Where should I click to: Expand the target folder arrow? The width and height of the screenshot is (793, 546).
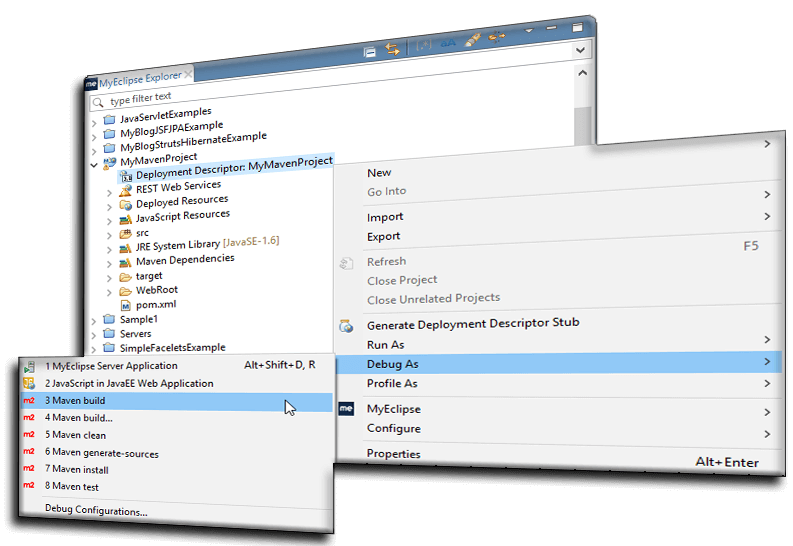[x=109, y=278]
